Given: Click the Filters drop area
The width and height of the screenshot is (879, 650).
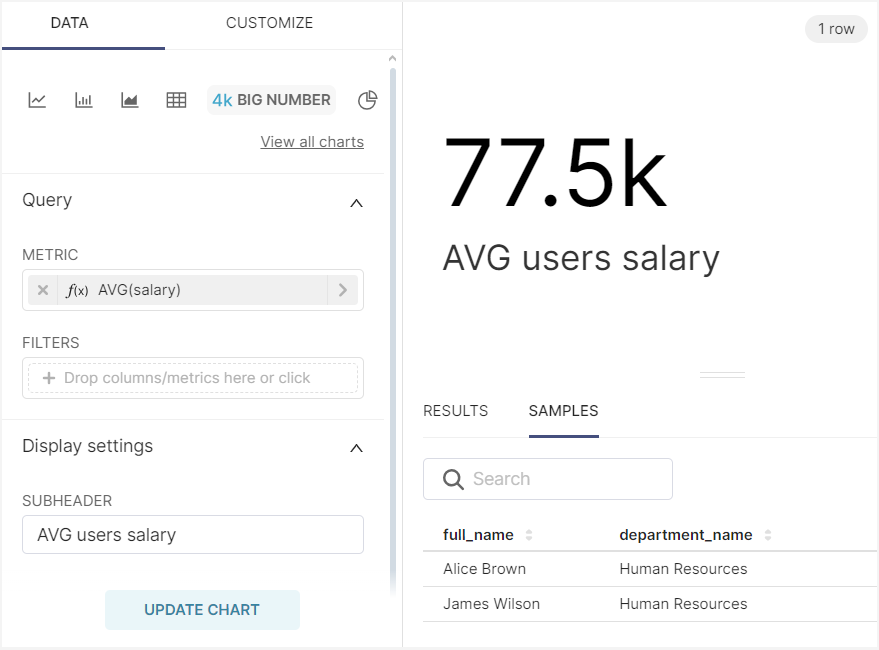Looking at the screenshot, I should pos(193,378).
